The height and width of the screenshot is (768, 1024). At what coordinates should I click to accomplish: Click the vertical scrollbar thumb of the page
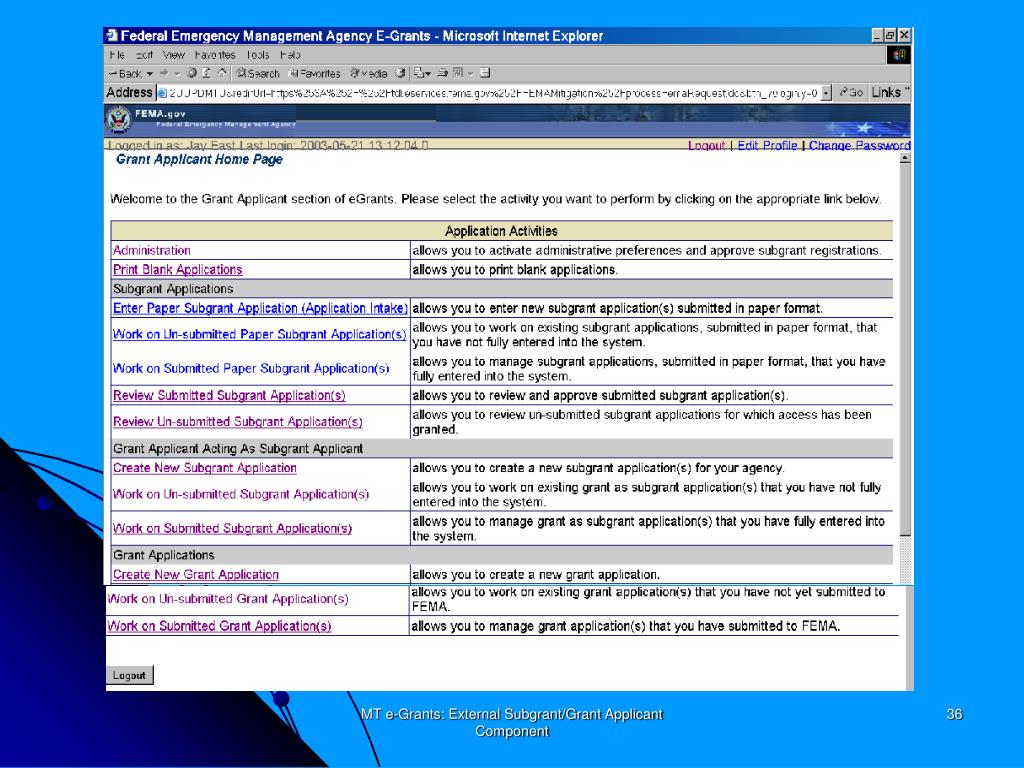(x=905, y=349)
